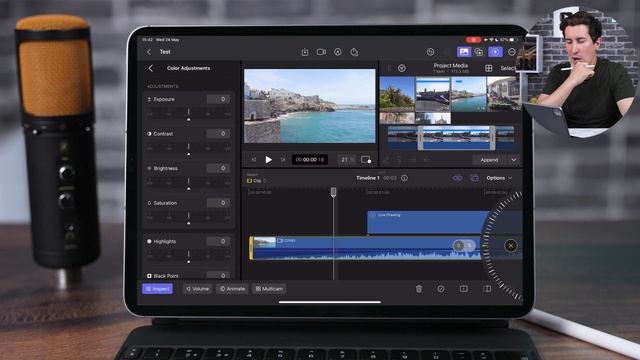Switch to the Volume tab

pos(198,289)
